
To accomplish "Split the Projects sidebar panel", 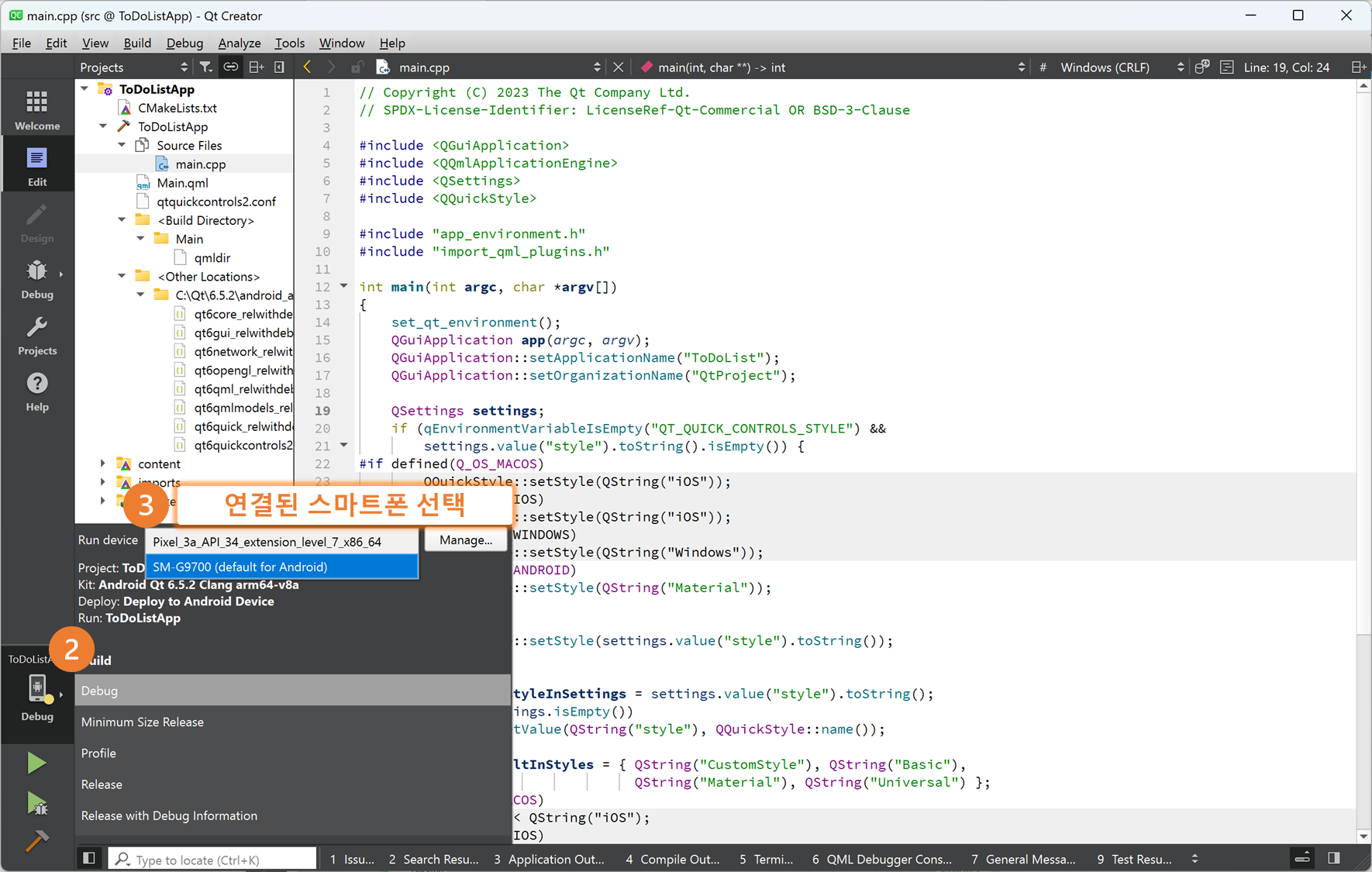I will point(256,67).
